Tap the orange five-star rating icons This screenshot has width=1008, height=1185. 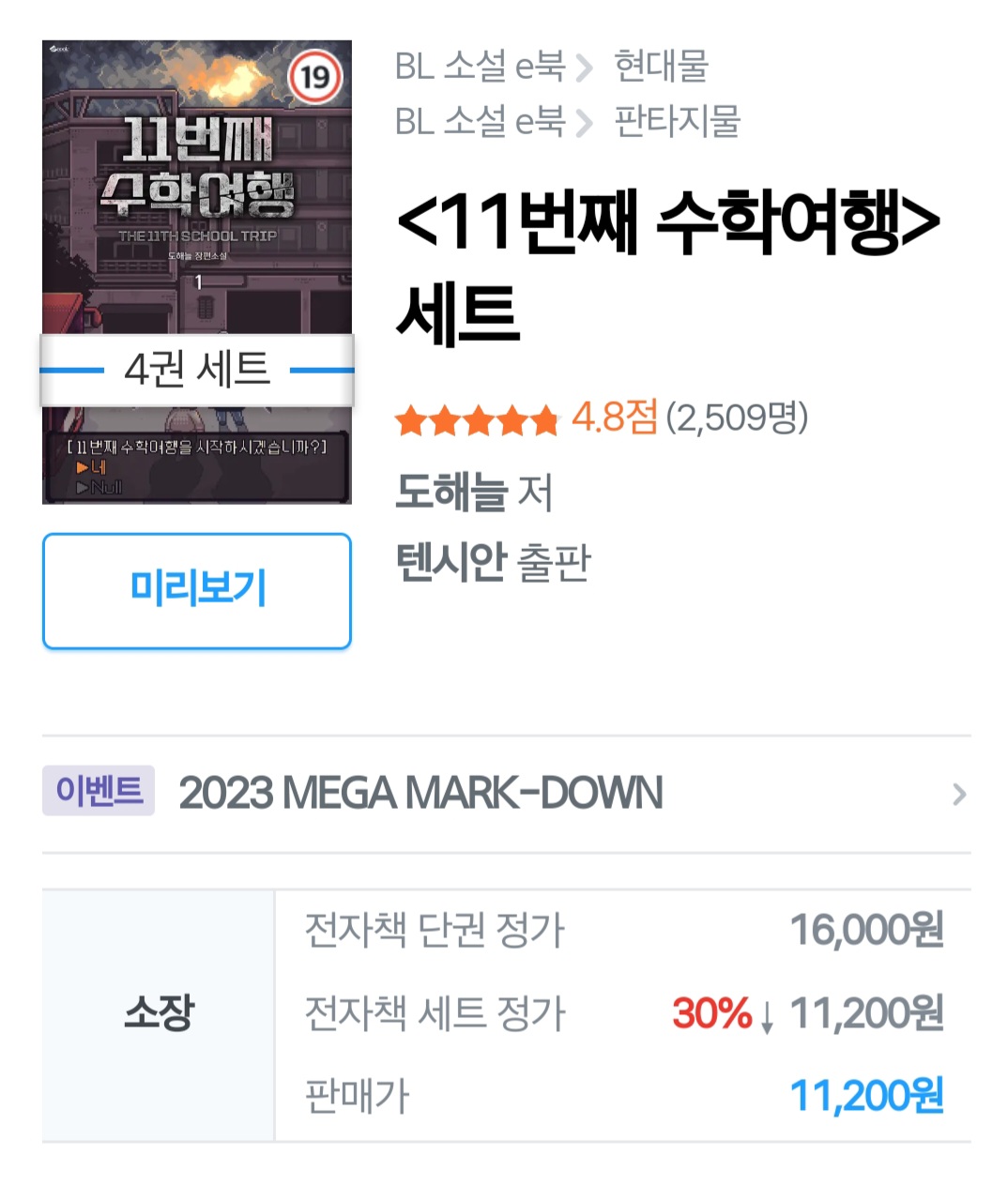(x=477, y=420)
